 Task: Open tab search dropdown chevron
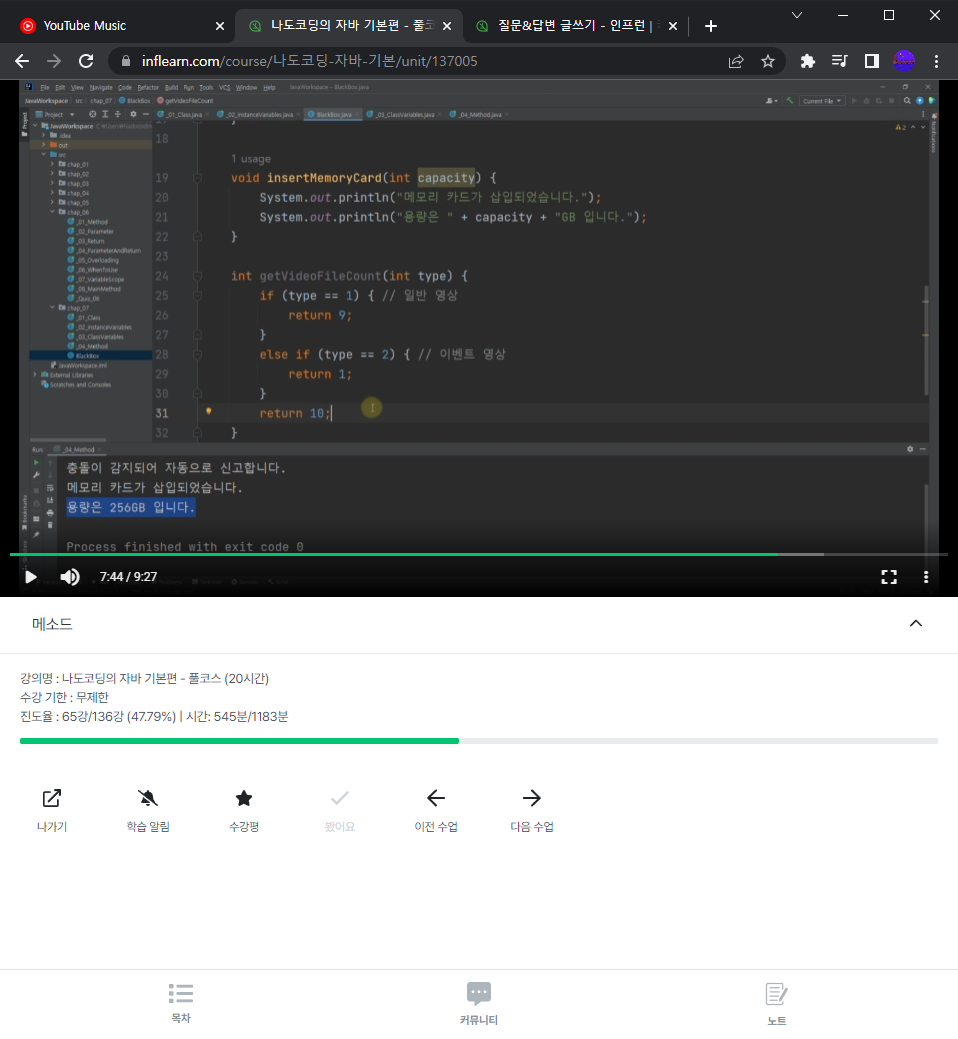[x=797, y=15]
